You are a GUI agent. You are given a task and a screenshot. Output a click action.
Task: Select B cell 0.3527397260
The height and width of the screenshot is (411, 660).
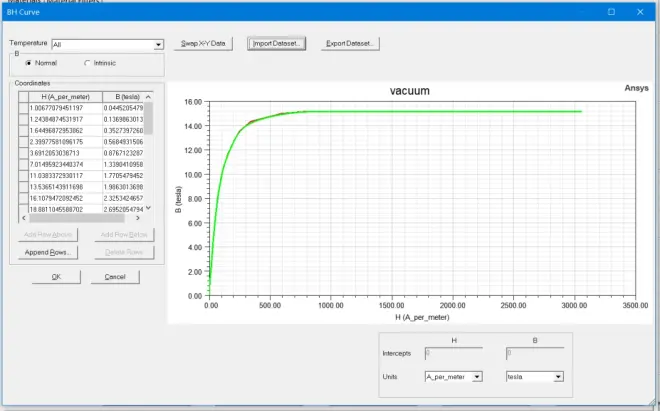[x=123, y=131]
